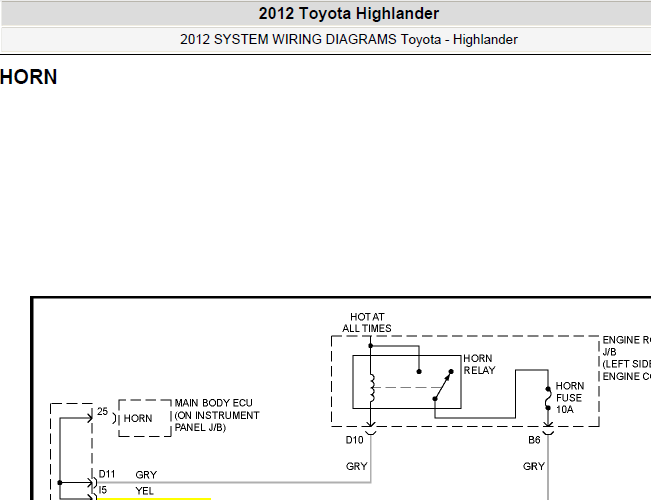Click the 'I5' connector label
Viewport: 651px width, 500px height.
click(x=103, y=490)
